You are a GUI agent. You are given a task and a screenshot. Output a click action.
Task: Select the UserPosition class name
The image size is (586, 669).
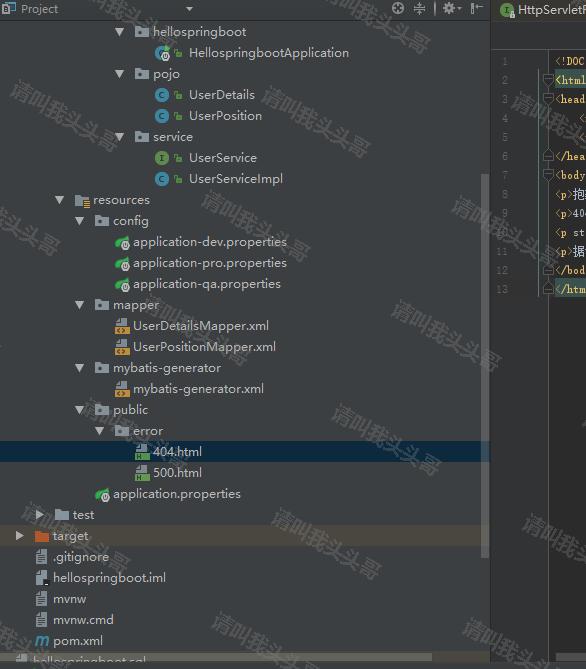(225, 116)
